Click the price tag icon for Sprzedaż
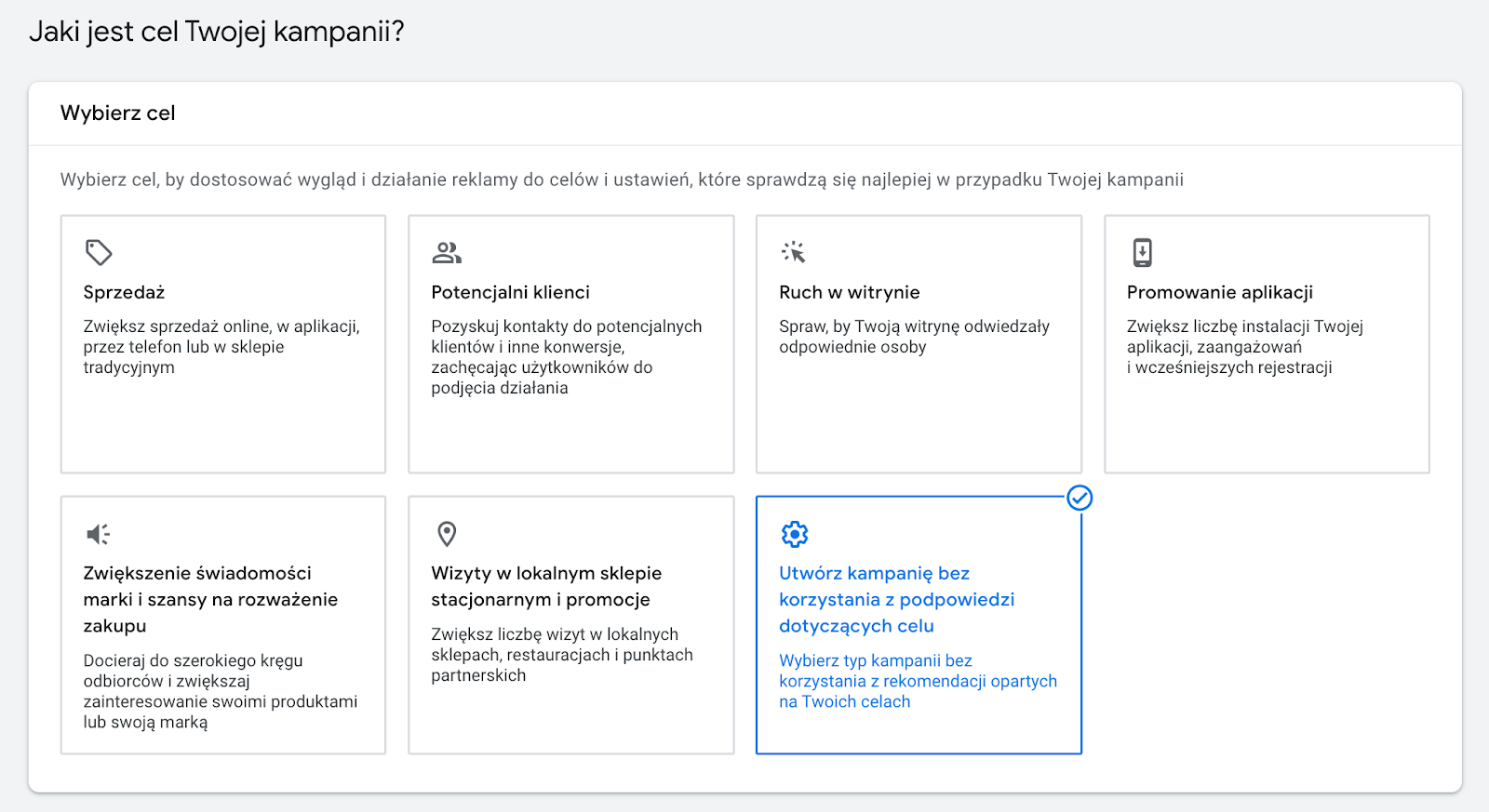Viewport: 1489px width, 812px height. [99, 252]
